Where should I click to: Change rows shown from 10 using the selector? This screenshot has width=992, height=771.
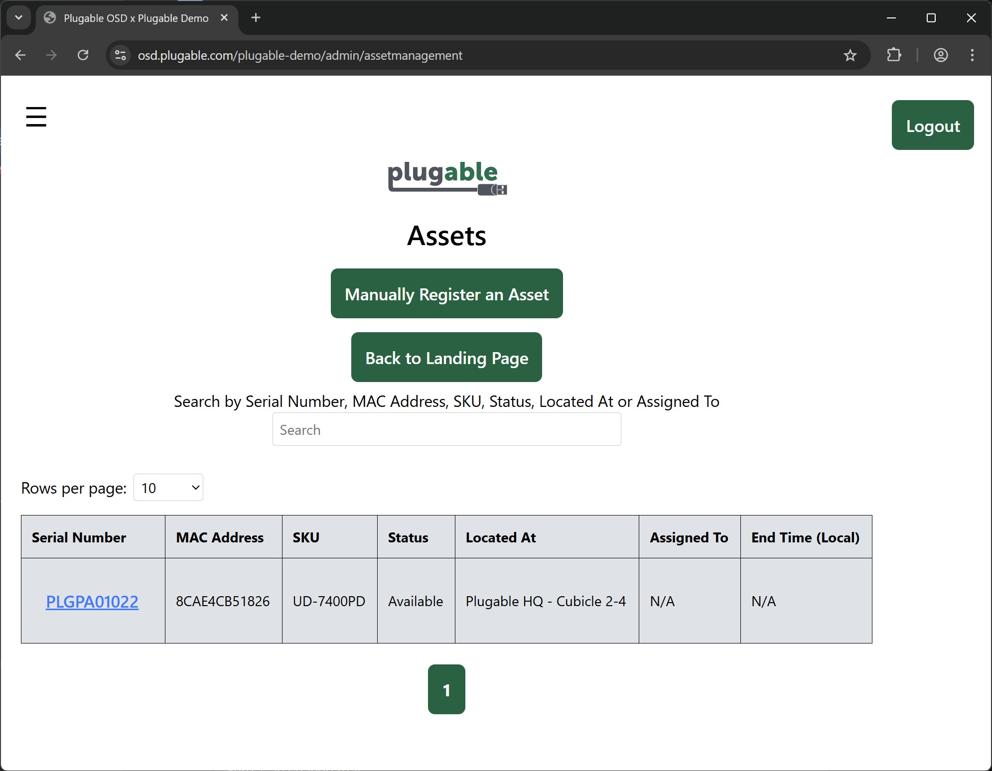(x=168, y=487)
